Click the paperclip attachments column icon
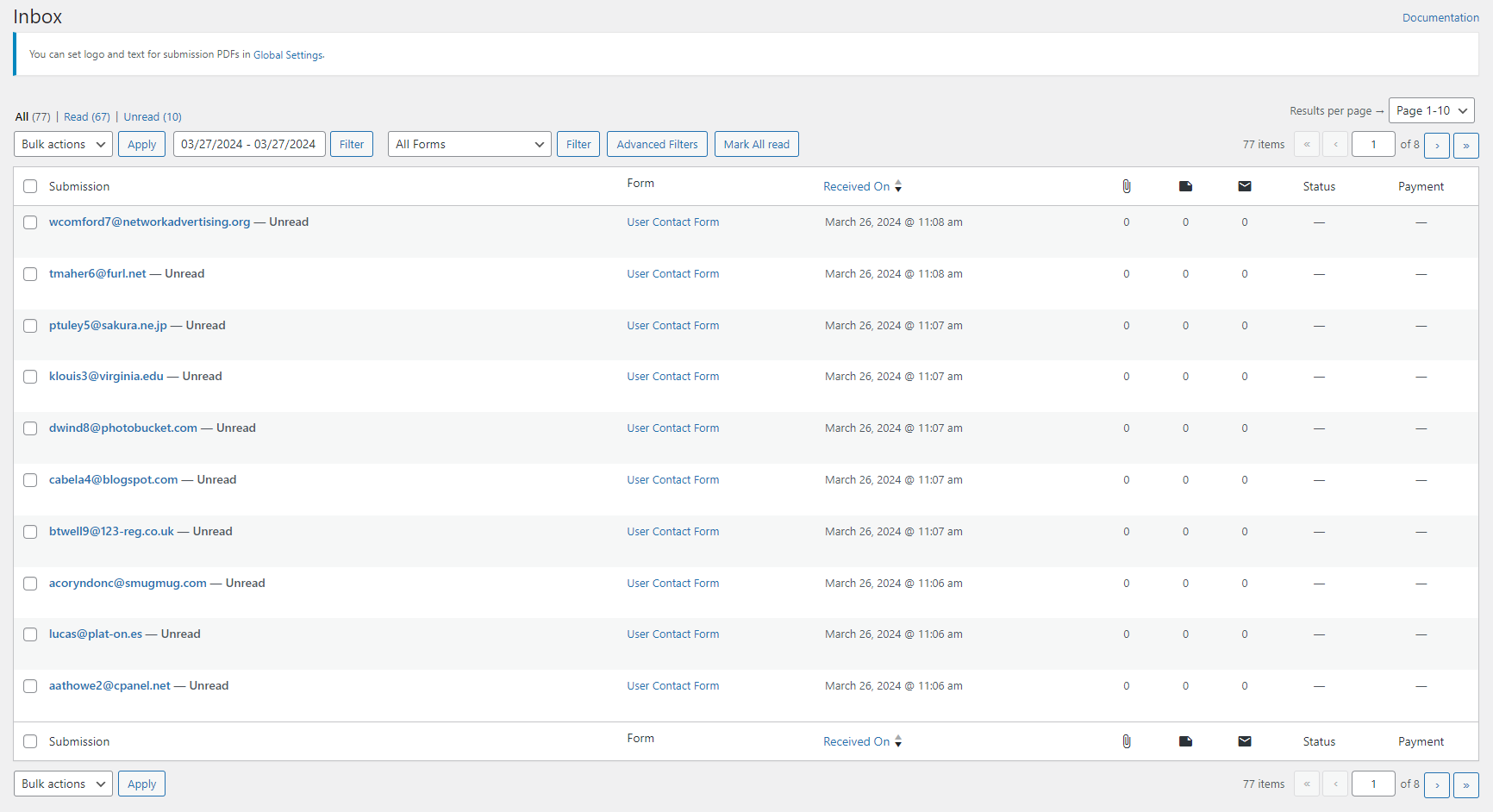The width and height of the screenshot is (1493, 812). tap(1126, 185)
